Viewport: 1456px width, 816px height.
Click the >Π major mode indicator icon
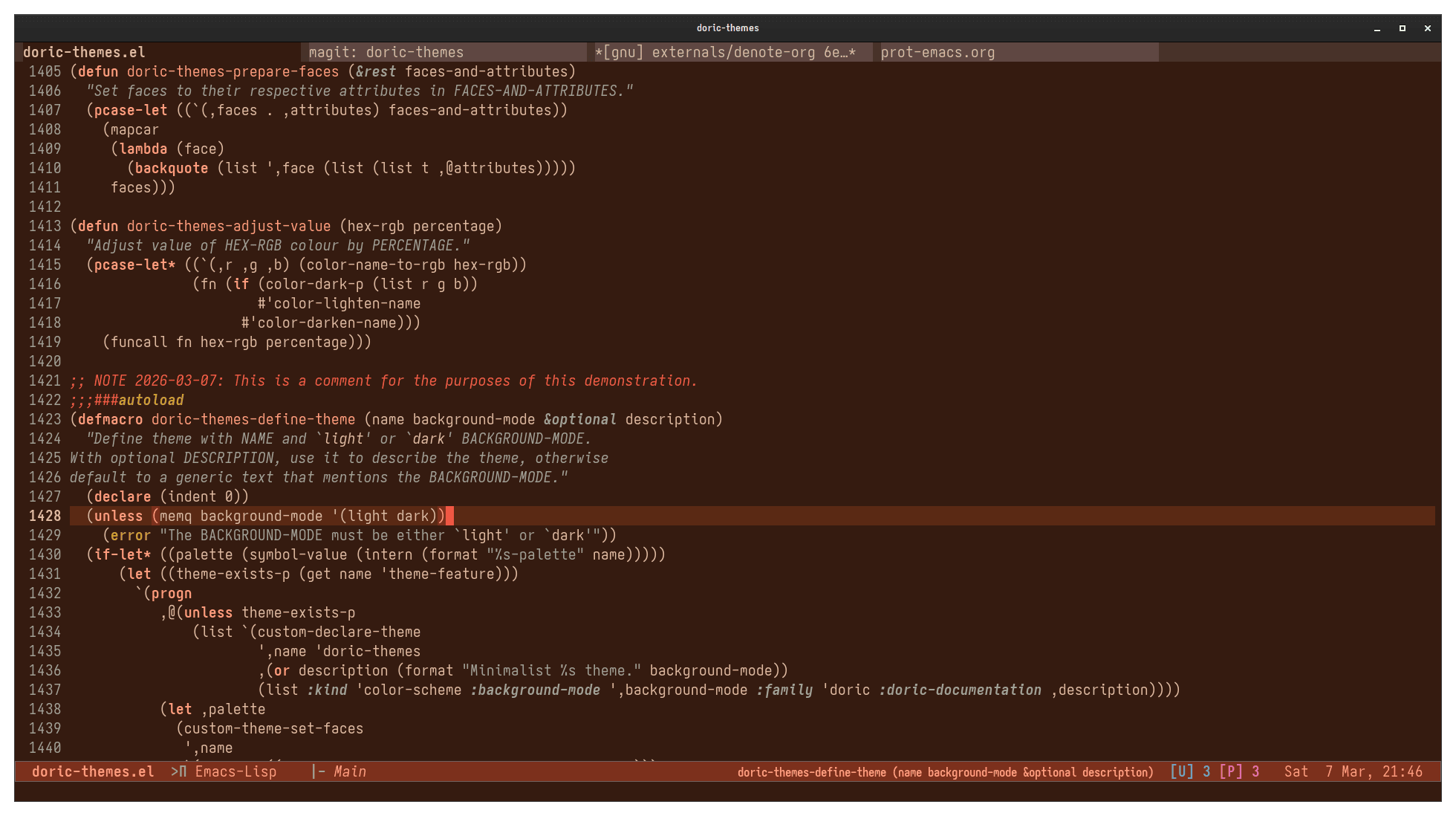pyautogui.click(x=178, y=771)
